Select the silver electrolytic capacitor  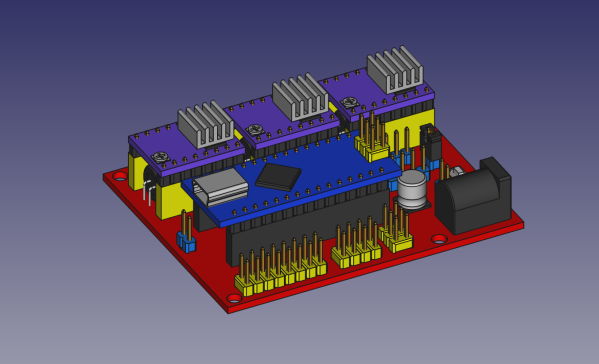pyautogui.click(x=412, y=190)
